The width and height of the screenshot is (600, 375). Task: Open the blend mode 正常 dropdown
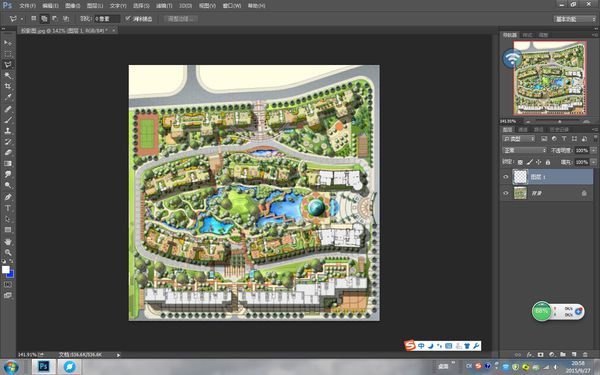point(524,150)
